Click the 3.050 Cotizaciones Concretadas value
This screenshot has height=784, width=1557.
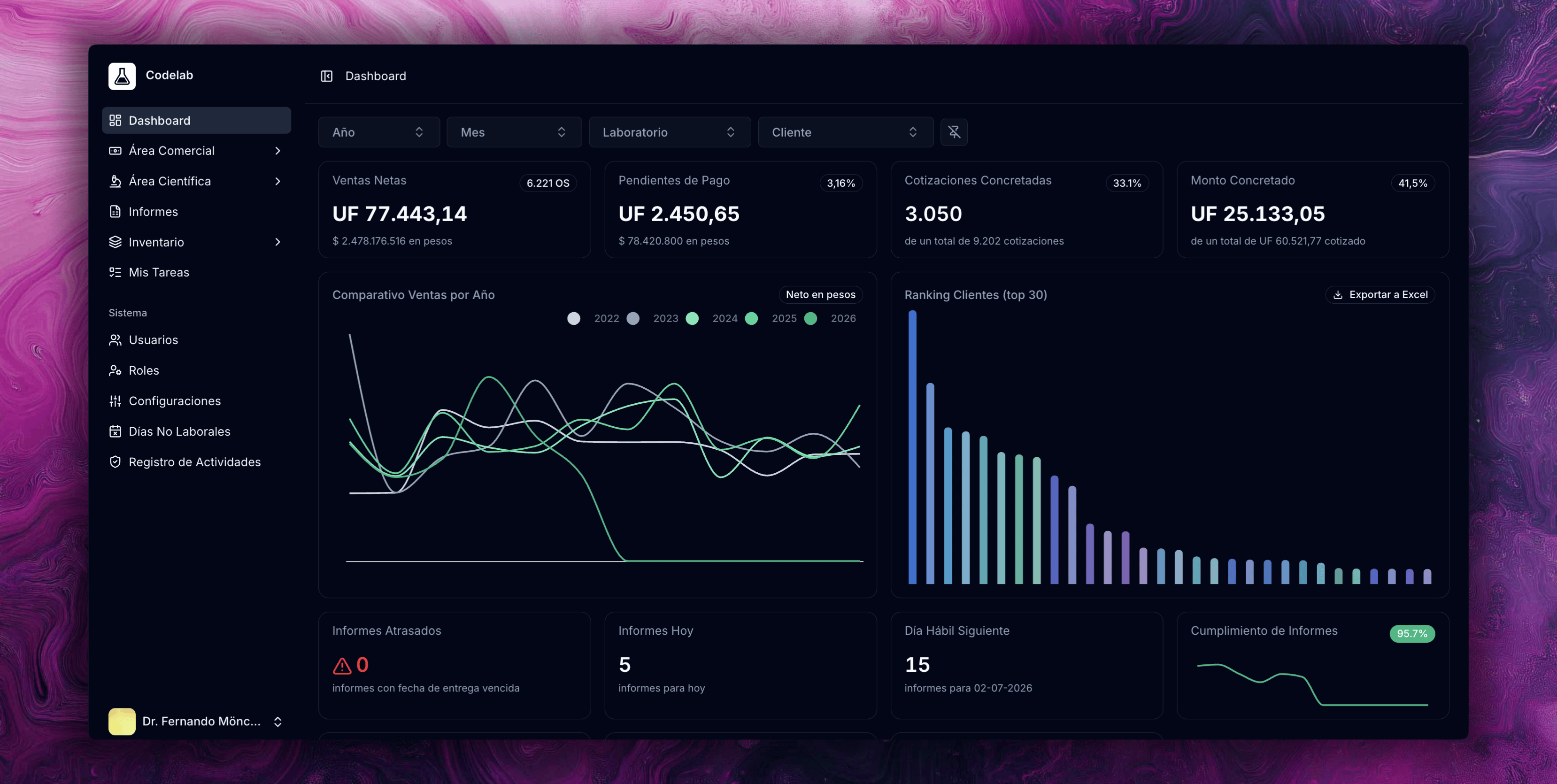(933, 214)
